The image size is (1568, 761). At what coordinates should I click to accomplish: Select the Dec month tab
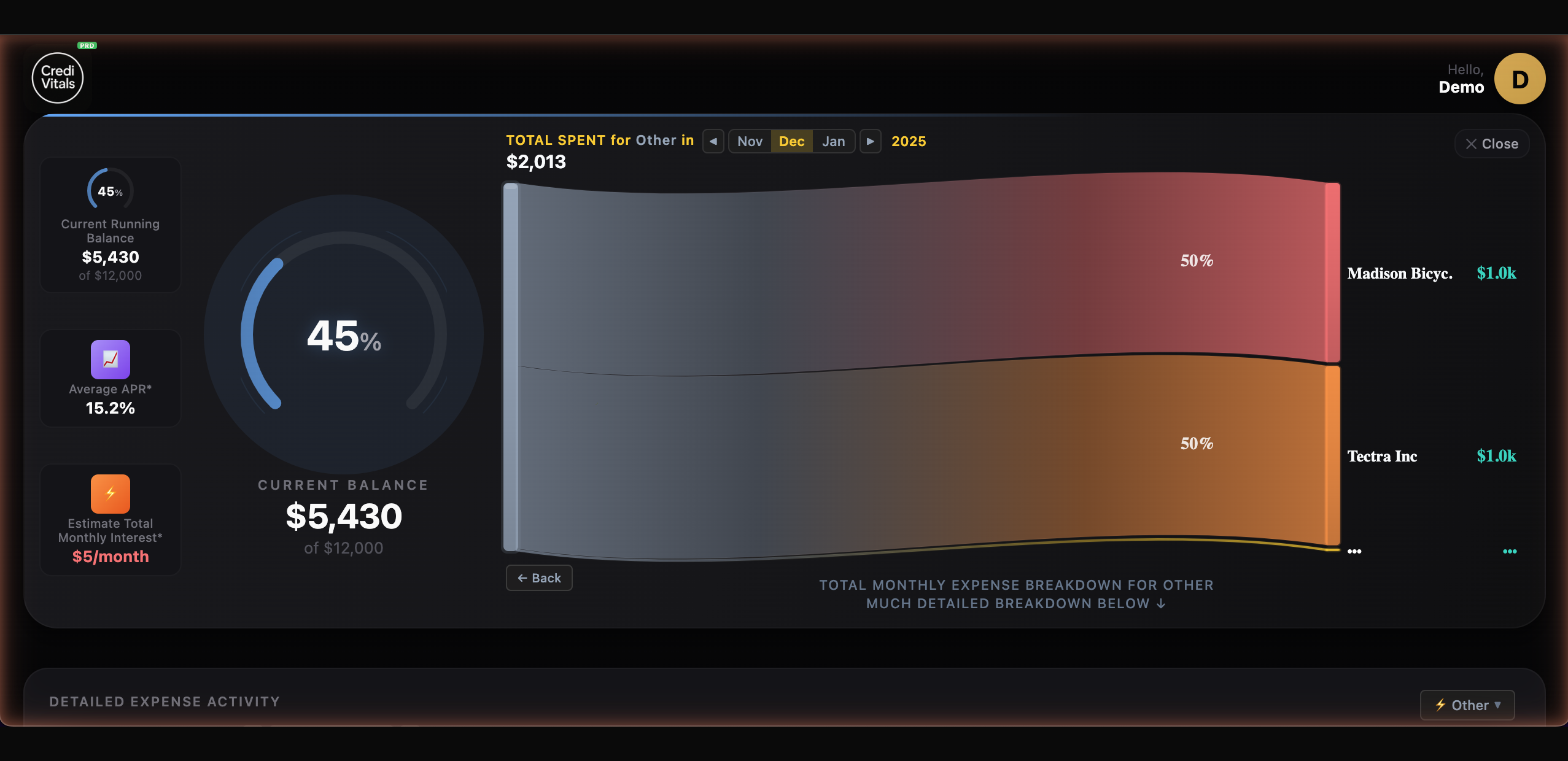tap(791, 141)
